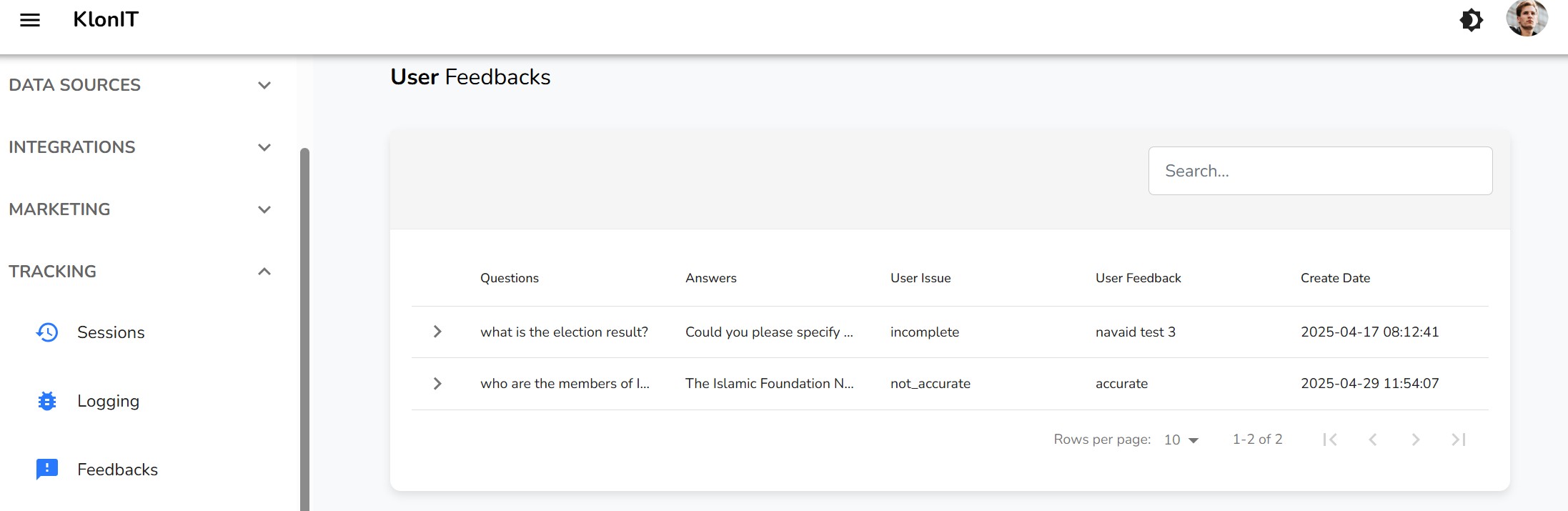
Task: Open the user profile avatar
Action: [1527, 19]
